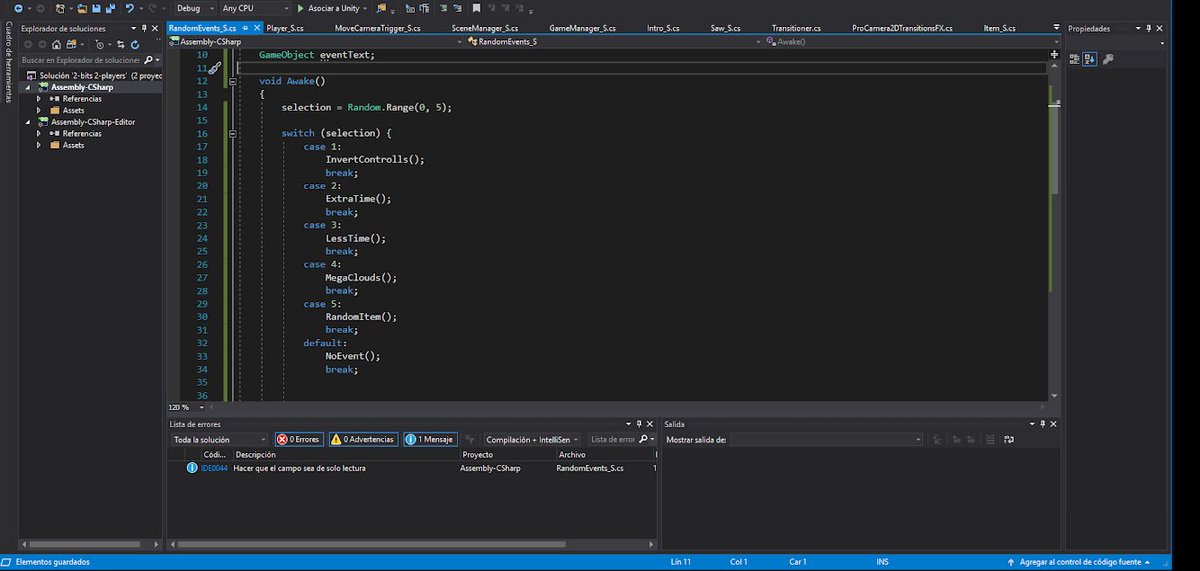Switch to the ProCamera2DTransitionsFX.cs tab

click(902, 28)
